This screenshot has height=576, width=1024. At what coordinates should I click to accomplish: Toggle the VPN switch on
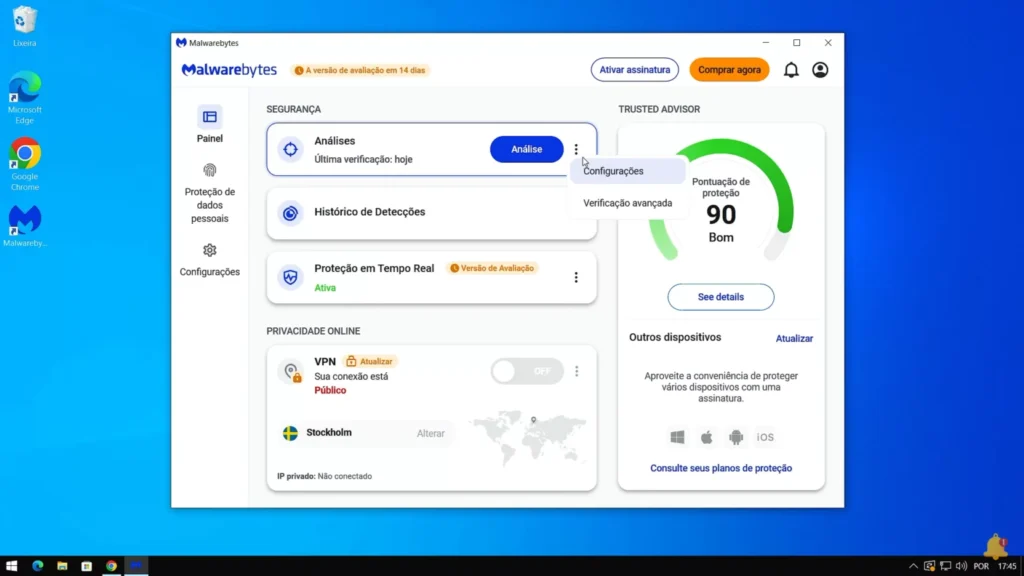coord(527,371)
